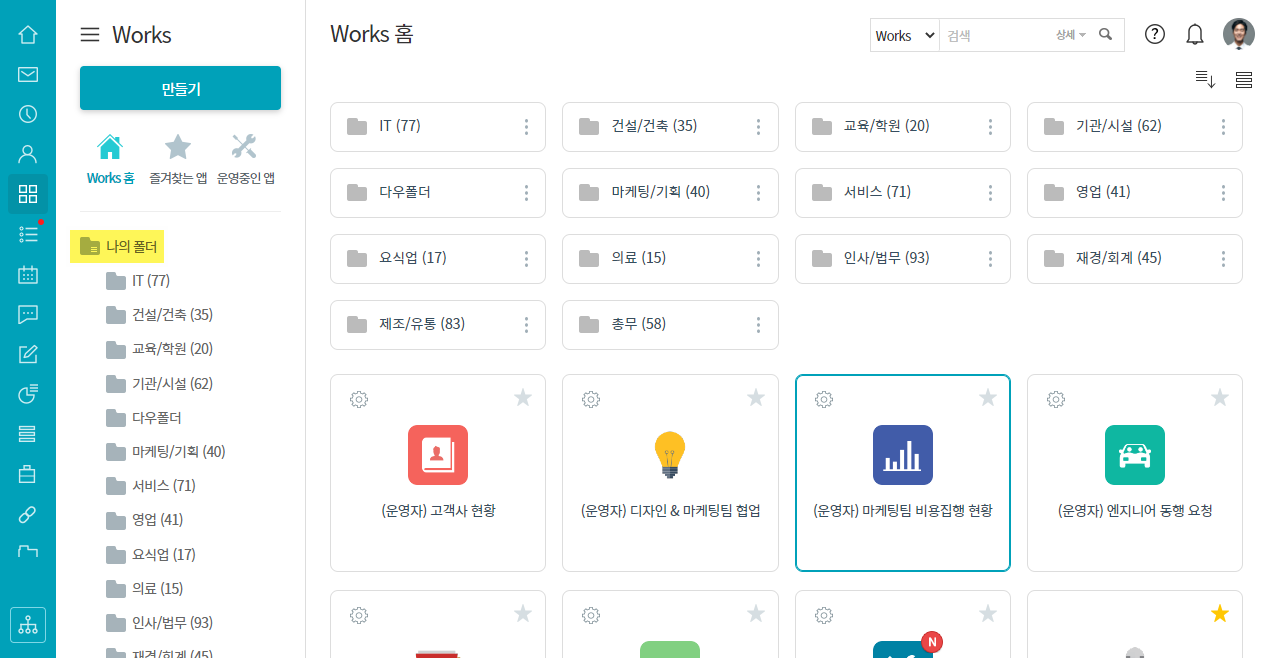This screenshot has height=658, width=1280.
Task: Open the more options menu for IT folder
Action: [526, 127]
